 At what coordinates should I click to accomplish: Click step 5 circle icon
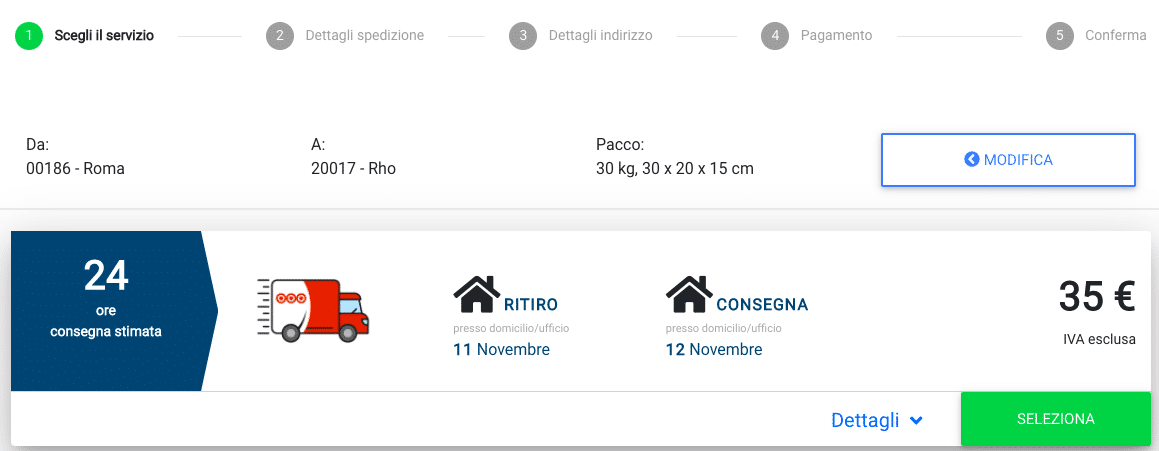1059,36
